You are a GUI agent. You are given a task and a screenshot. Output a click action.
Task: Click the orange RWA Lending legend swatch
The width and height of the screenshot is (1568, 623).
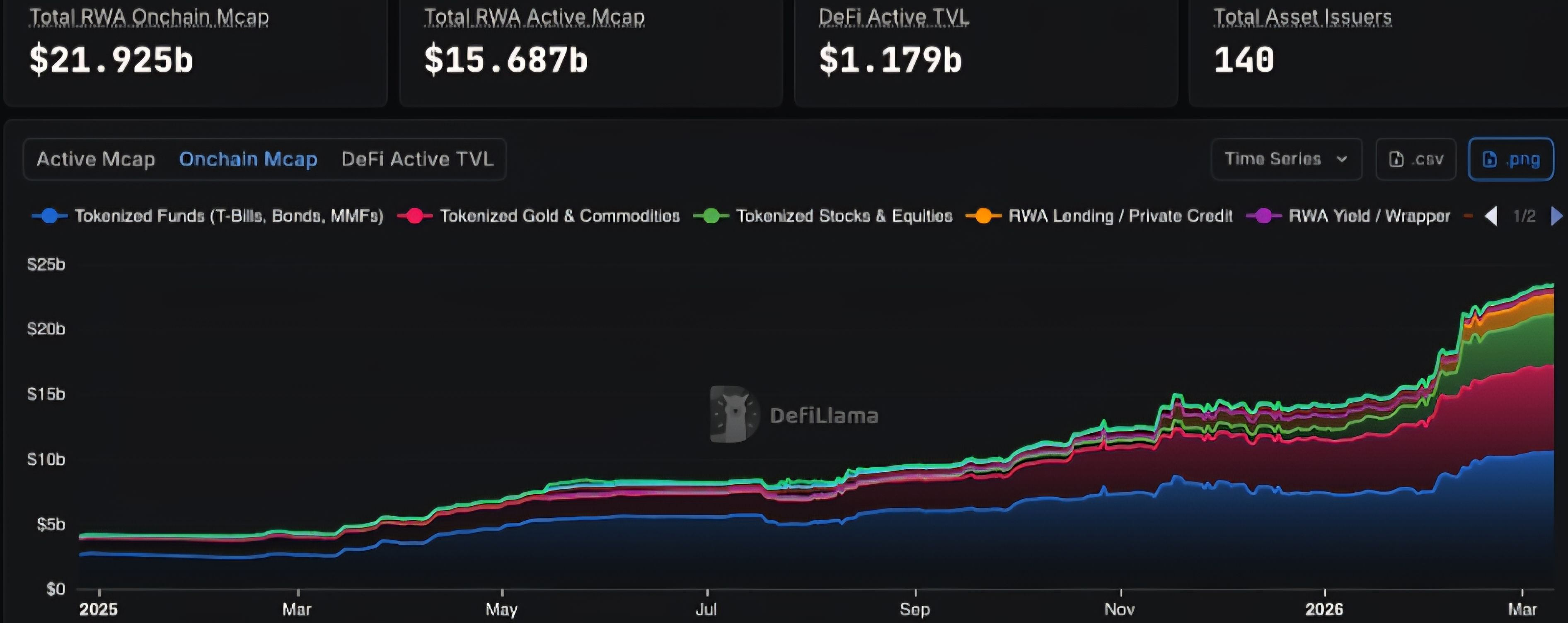coord(983,216)
